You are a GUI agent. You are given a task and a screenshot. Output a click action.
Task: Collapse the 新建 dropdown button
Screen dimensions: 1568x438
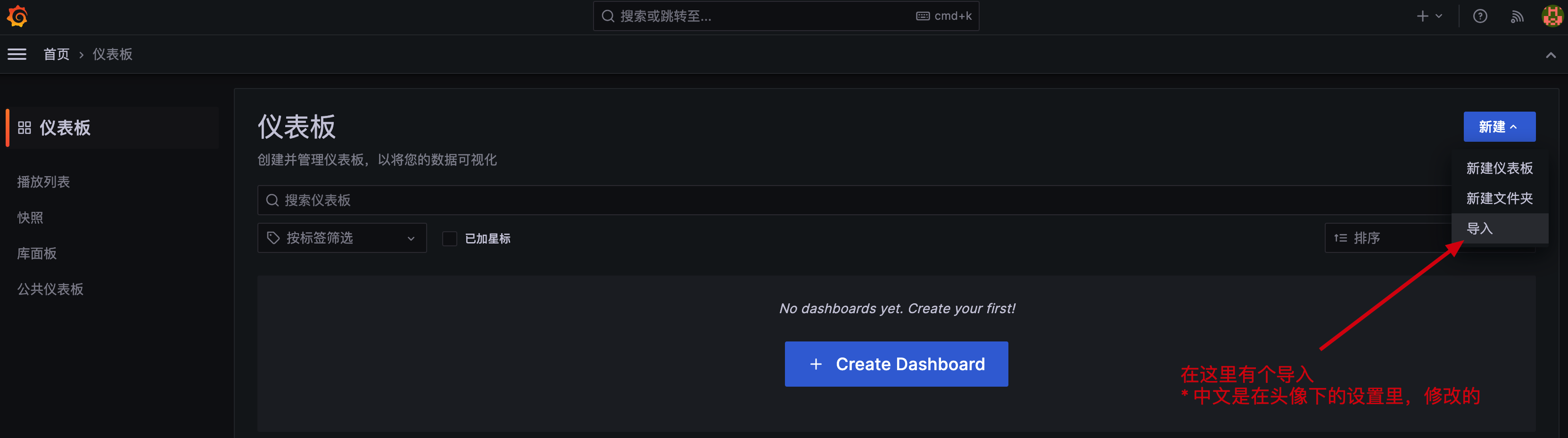(x=1499, y=127)
